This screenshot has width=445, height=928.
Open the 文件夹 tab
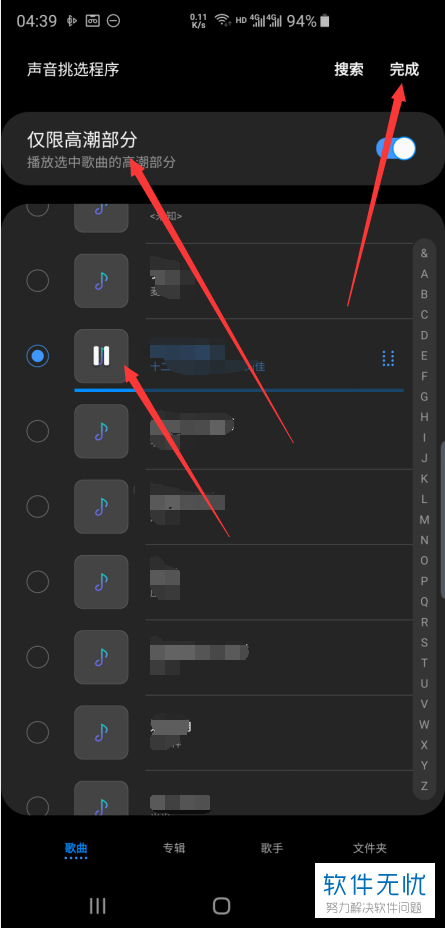370,848
